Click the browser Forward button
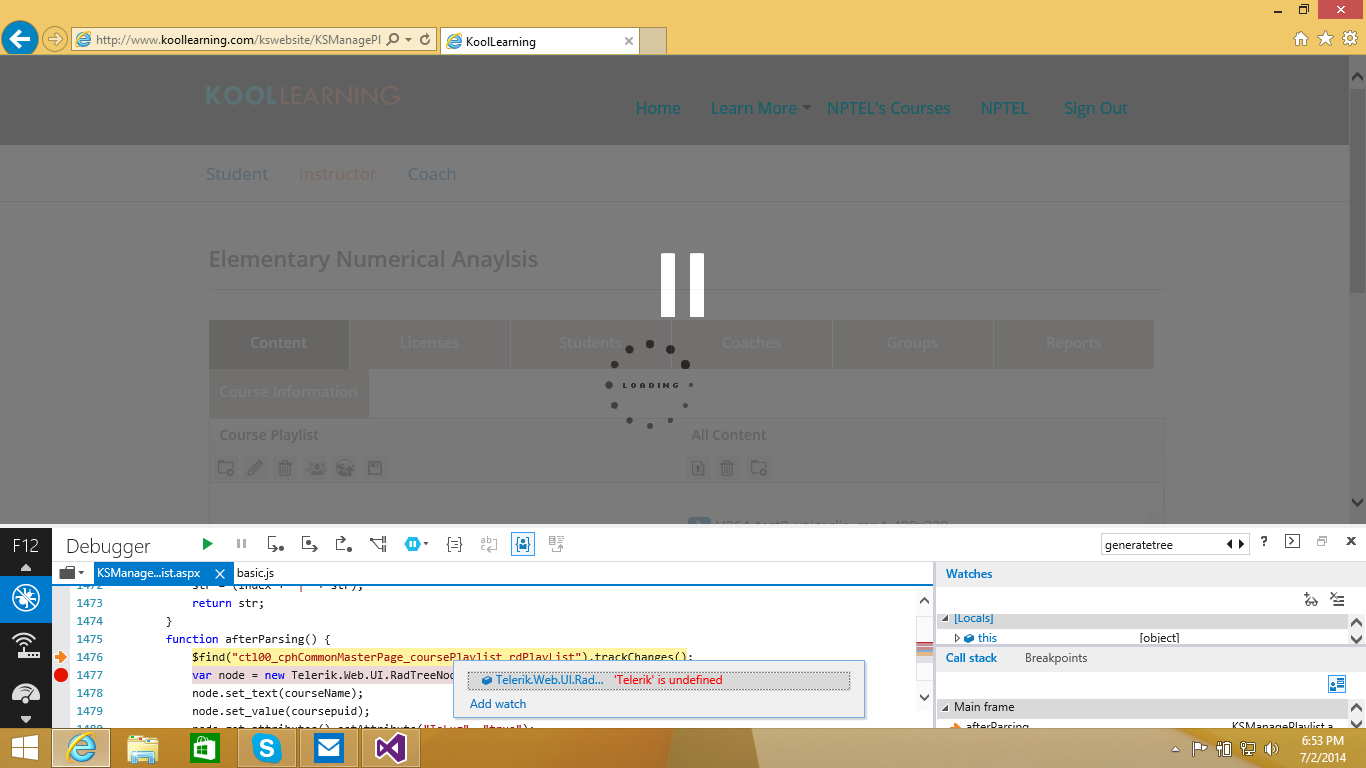 [x=54, y=39]
